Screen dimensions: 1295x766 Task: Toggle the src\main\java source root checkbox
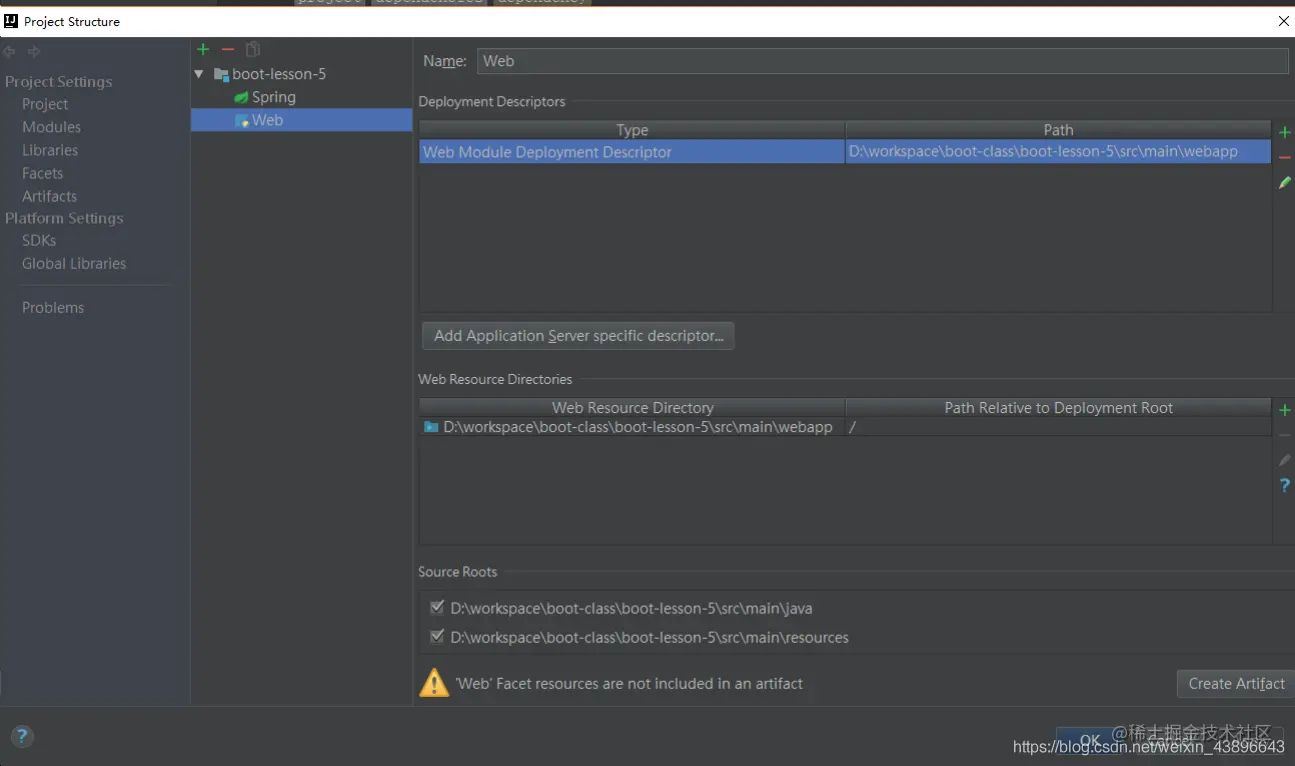[x=437, y=607]
